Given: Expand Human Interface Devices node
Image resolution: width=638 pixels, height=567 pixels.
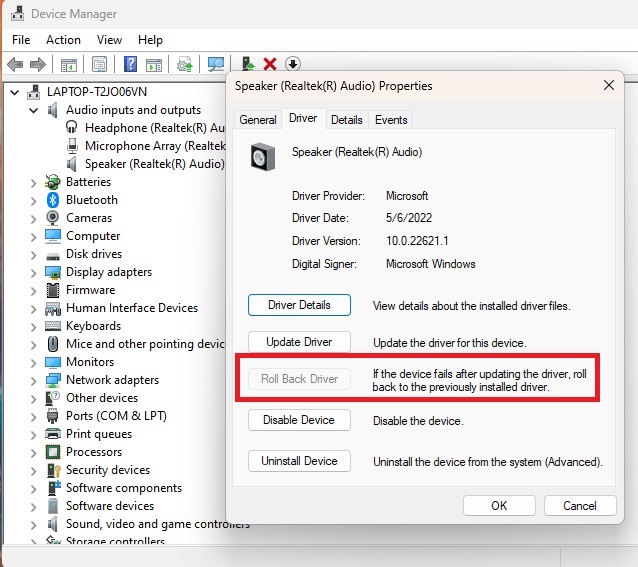Looking at the screenshot, I should click(34, 309).
